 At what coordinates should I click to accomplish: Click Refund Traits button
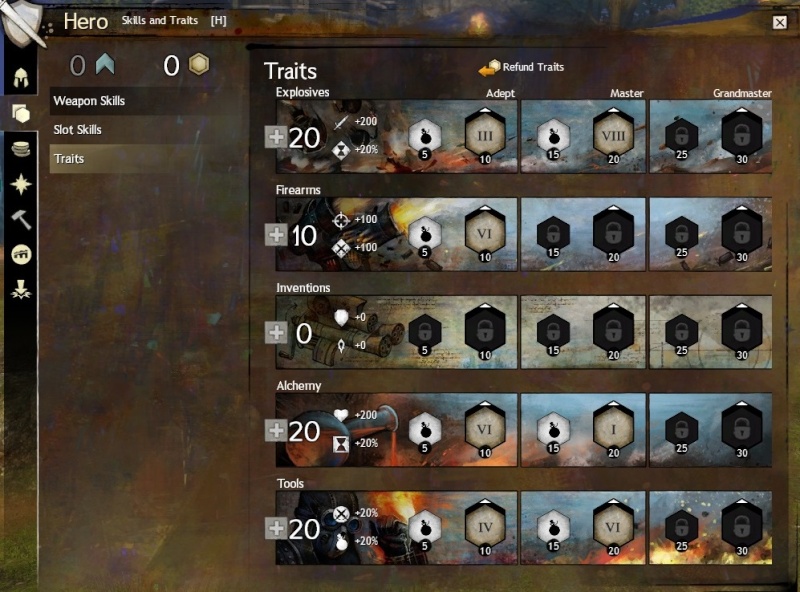click(x=521, y=67)
